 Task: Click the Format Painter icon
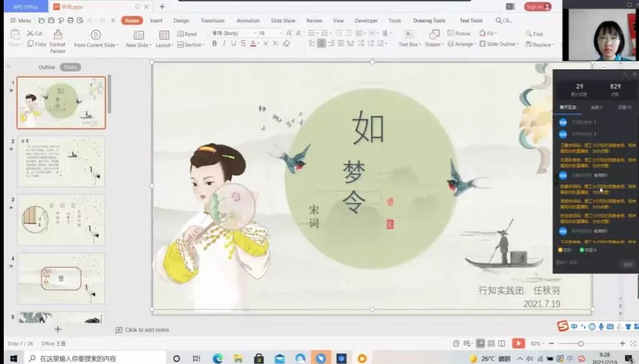[x=58, y=34]
